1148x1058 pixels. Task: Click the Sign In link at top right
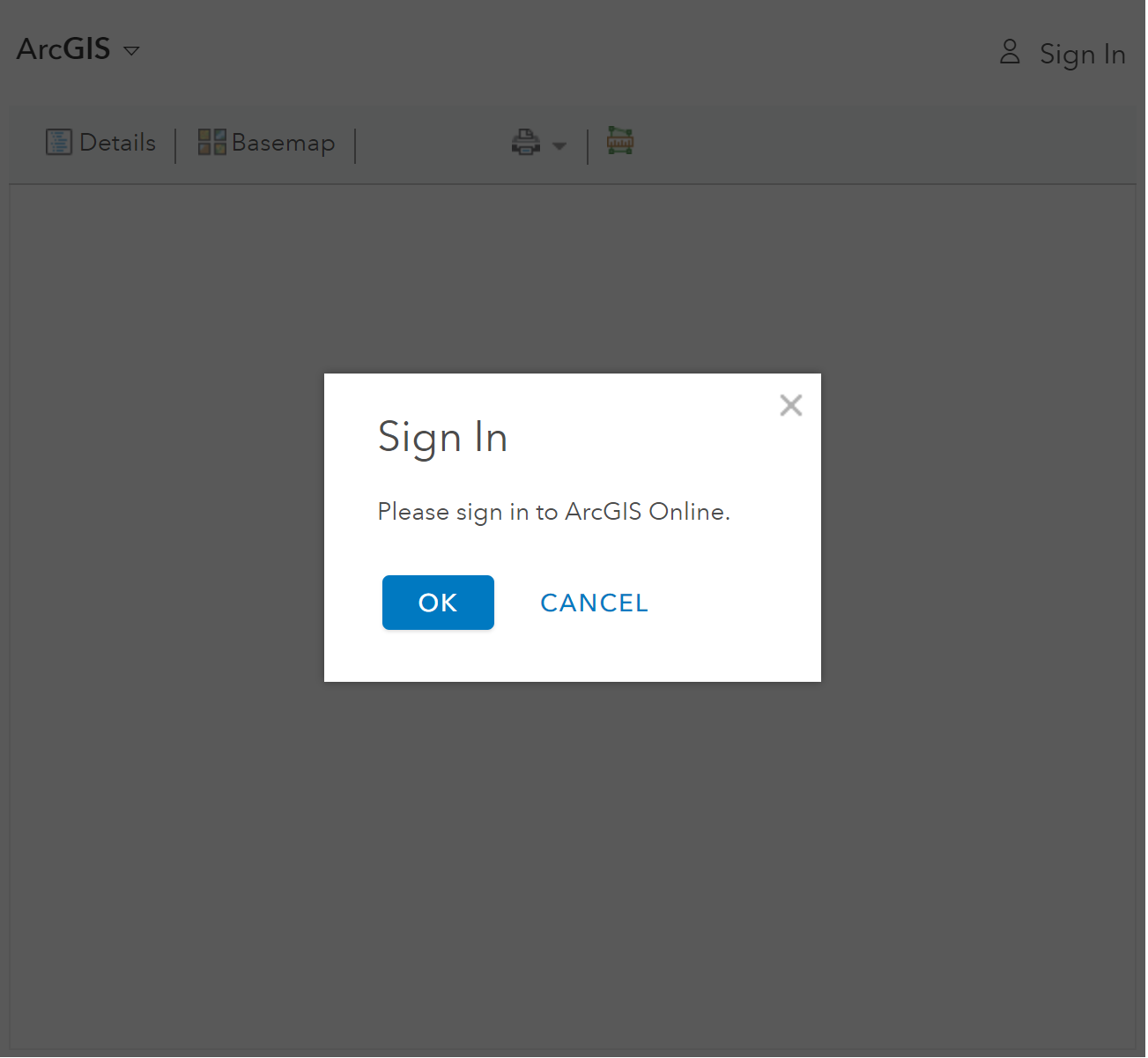[1082, 55]
